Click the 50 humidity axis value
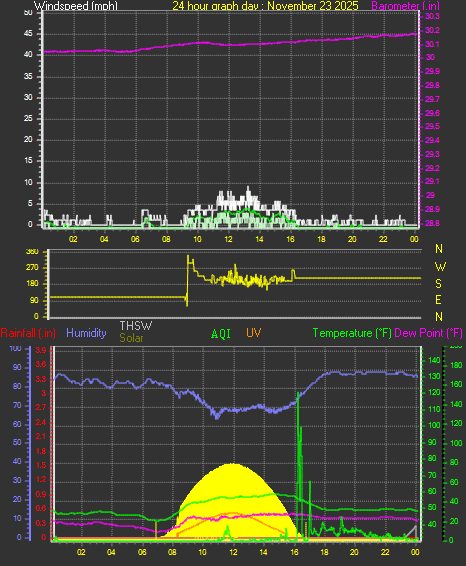 tap(17, 443)
